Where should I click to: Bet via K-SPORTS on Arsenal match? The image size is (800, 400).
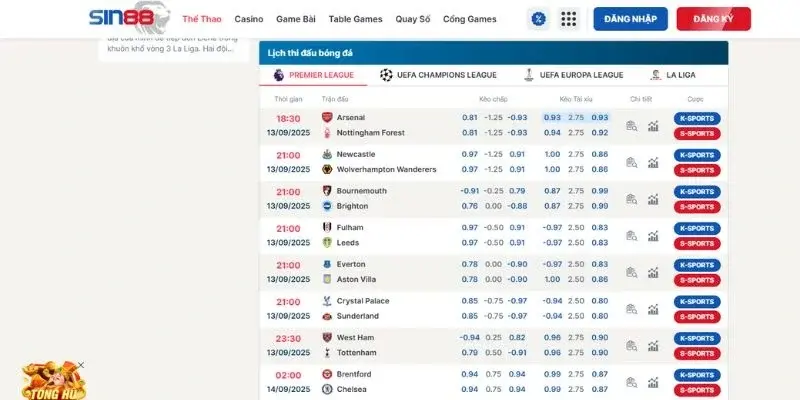(x=696, y=118)
